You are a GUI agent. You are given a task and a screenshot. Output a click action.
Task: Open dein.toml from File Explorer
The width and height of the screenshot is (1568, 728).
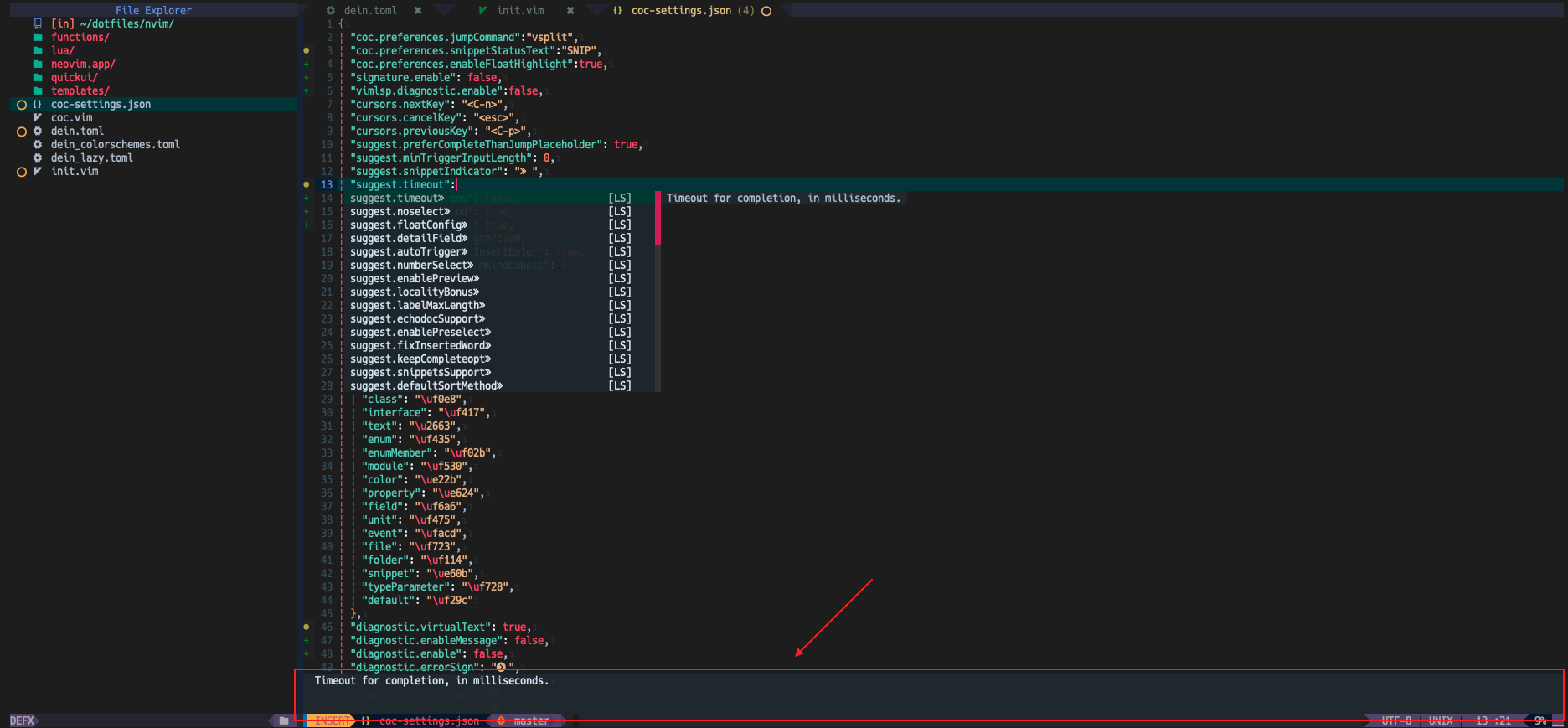77,132
